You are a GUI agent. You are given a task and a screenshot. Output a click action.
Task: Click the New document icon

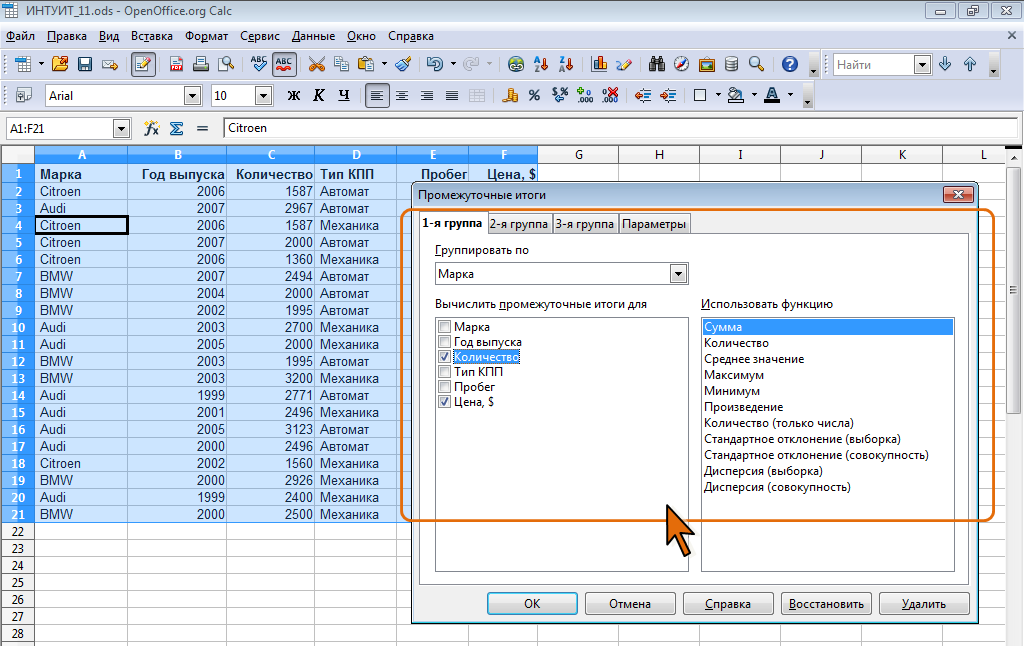click(x=23, y=64)
